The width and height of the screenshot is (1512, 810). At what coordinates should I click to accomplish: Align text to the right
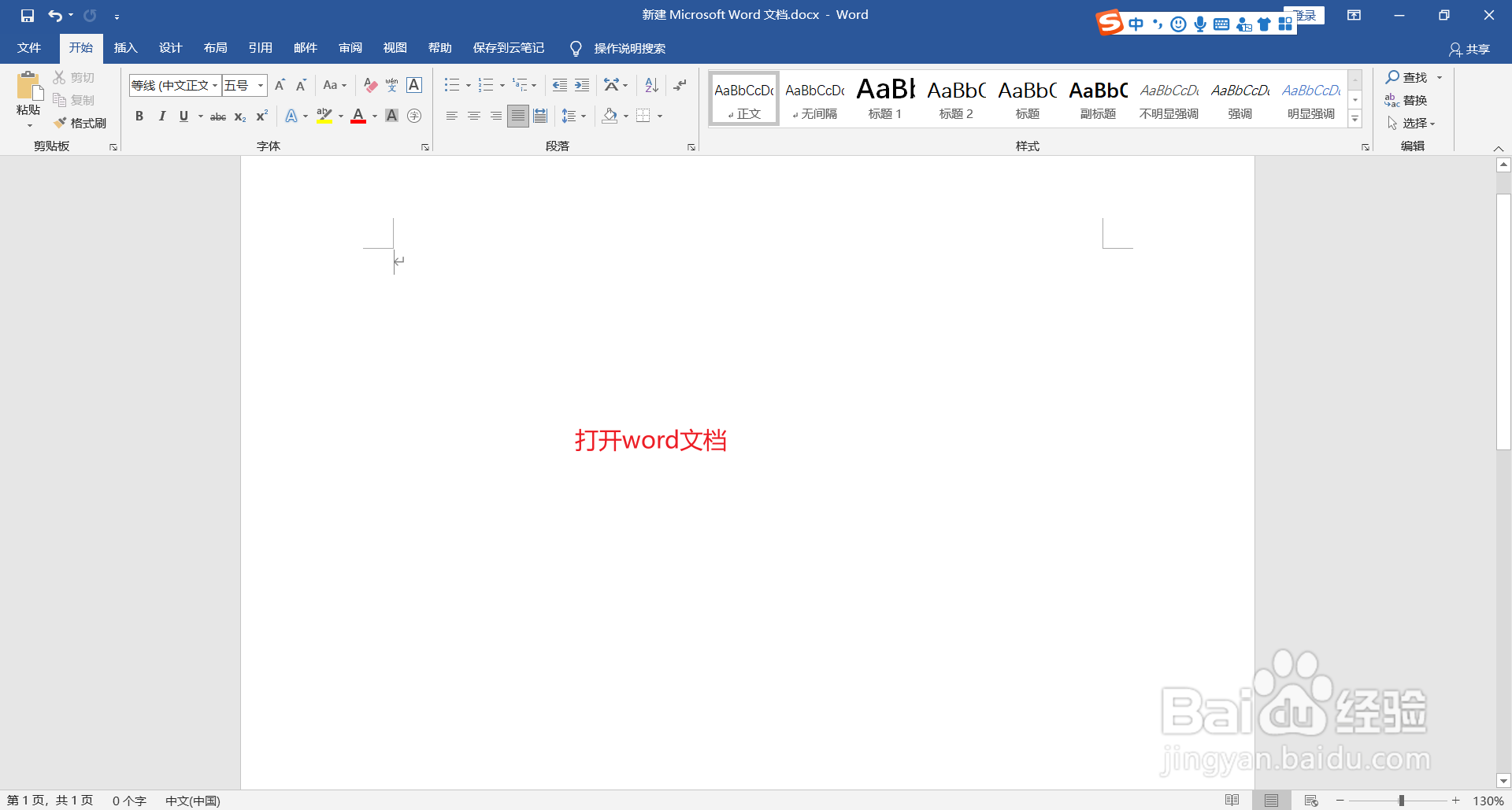click(x=496, y=116)
